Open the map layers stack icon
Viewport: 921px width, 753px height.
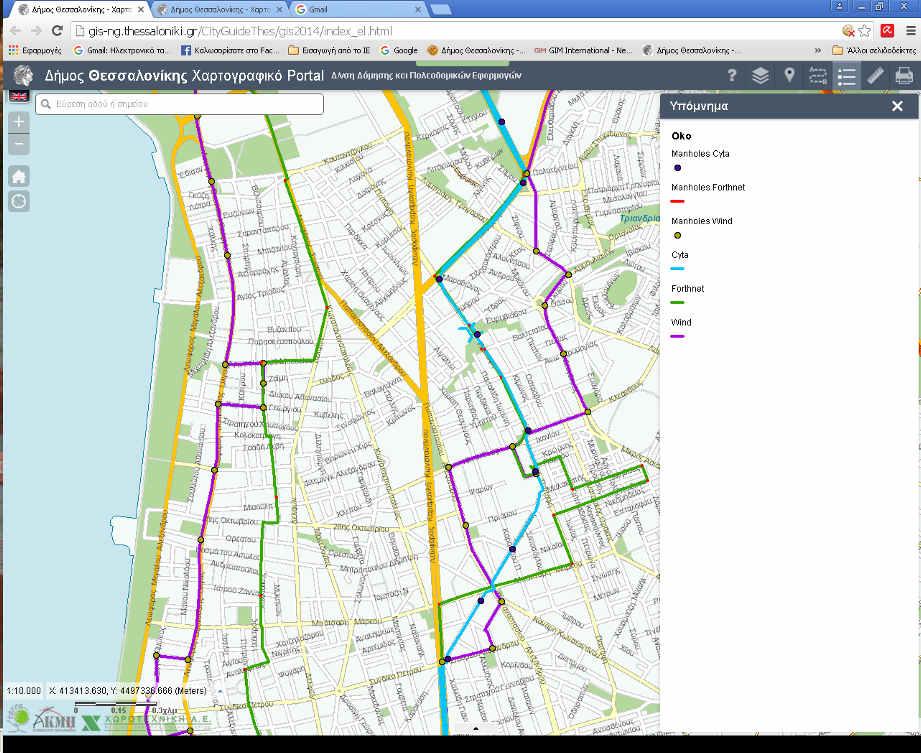pos(760,76)
